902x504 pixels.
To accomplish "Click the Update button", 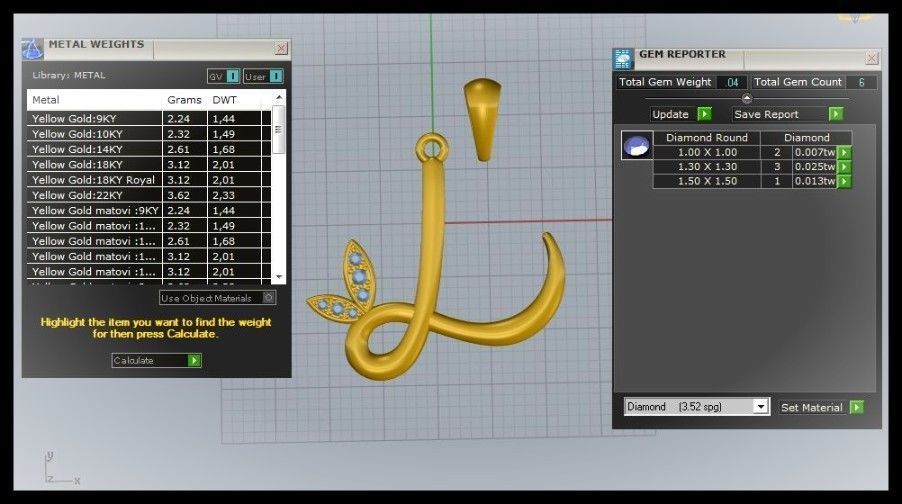I will [x=681, y=114].
